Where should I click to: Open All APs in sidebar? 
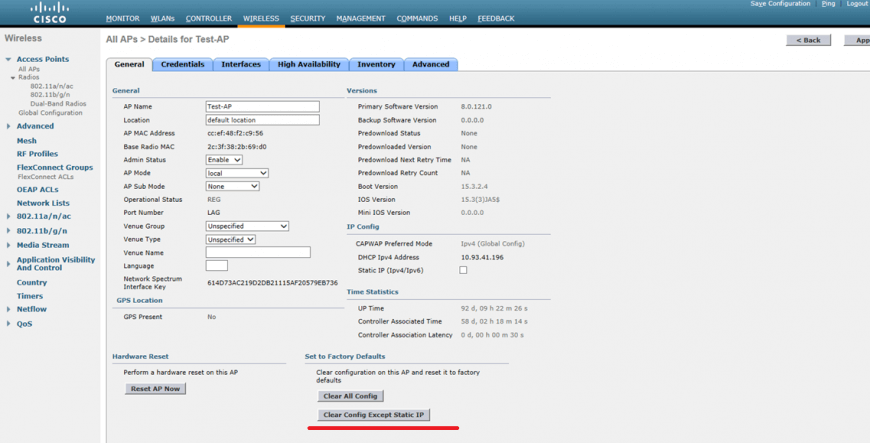coord(29,69)
